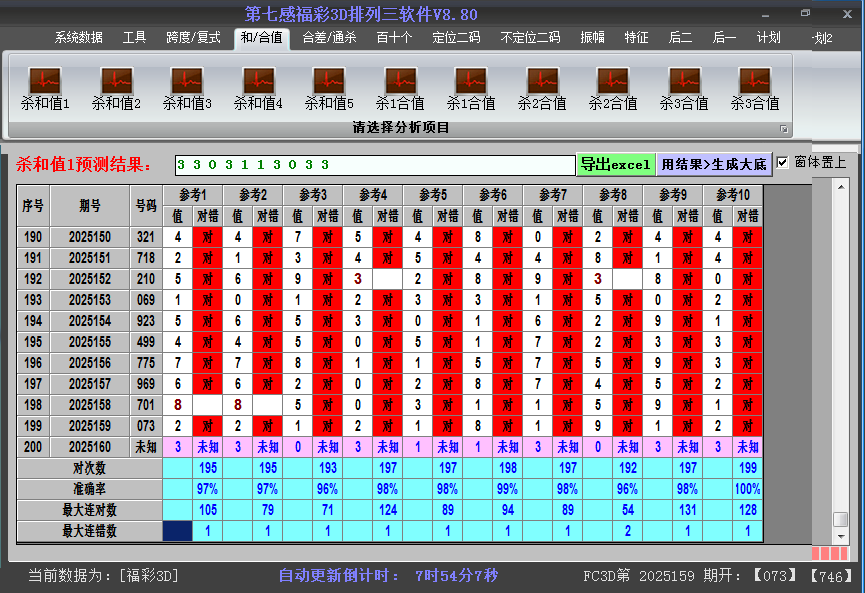
Task: Click the 未知 number cell in row 200
Action: click(146, 447)
